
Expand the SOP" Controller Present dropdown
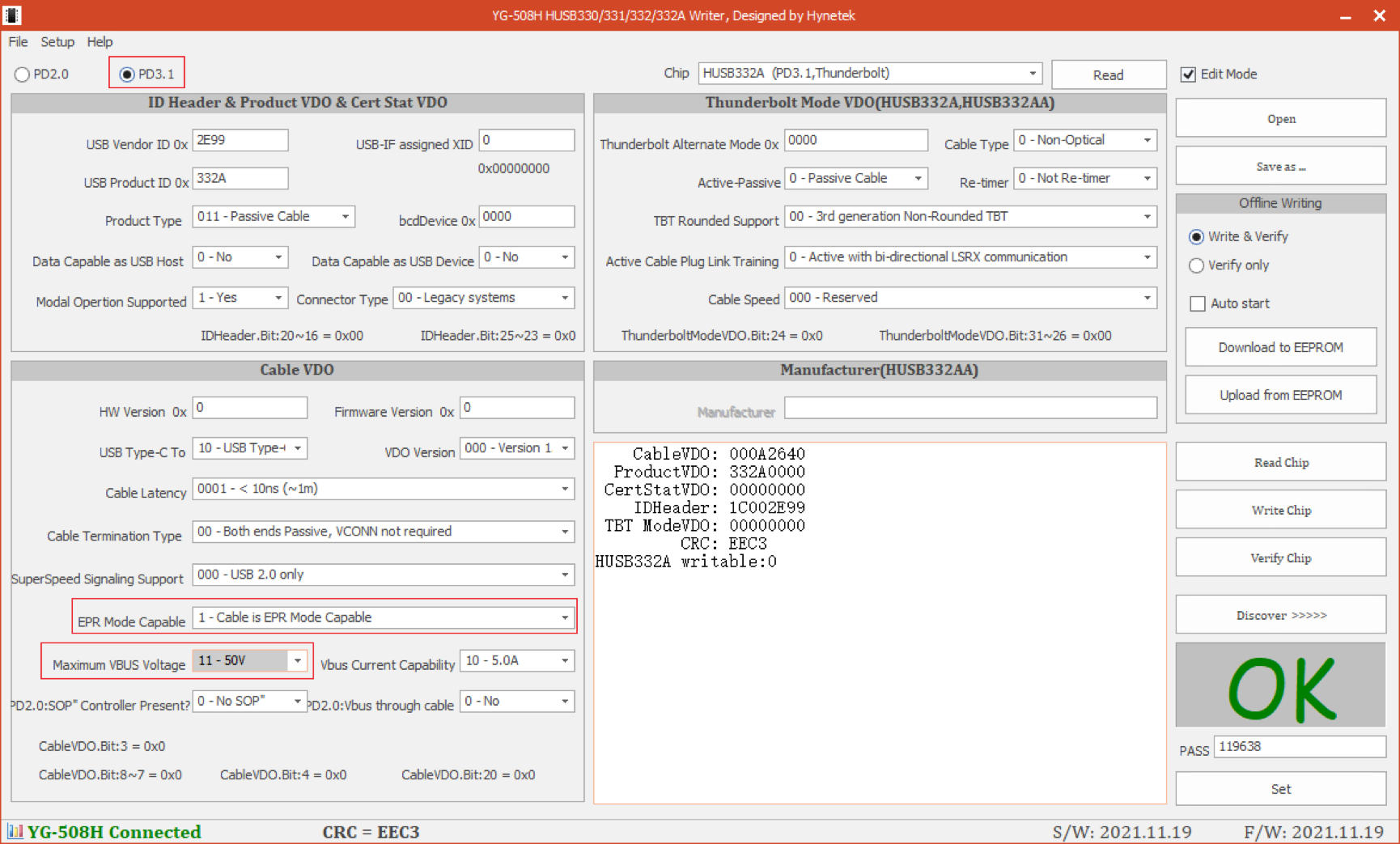point(298,702)
